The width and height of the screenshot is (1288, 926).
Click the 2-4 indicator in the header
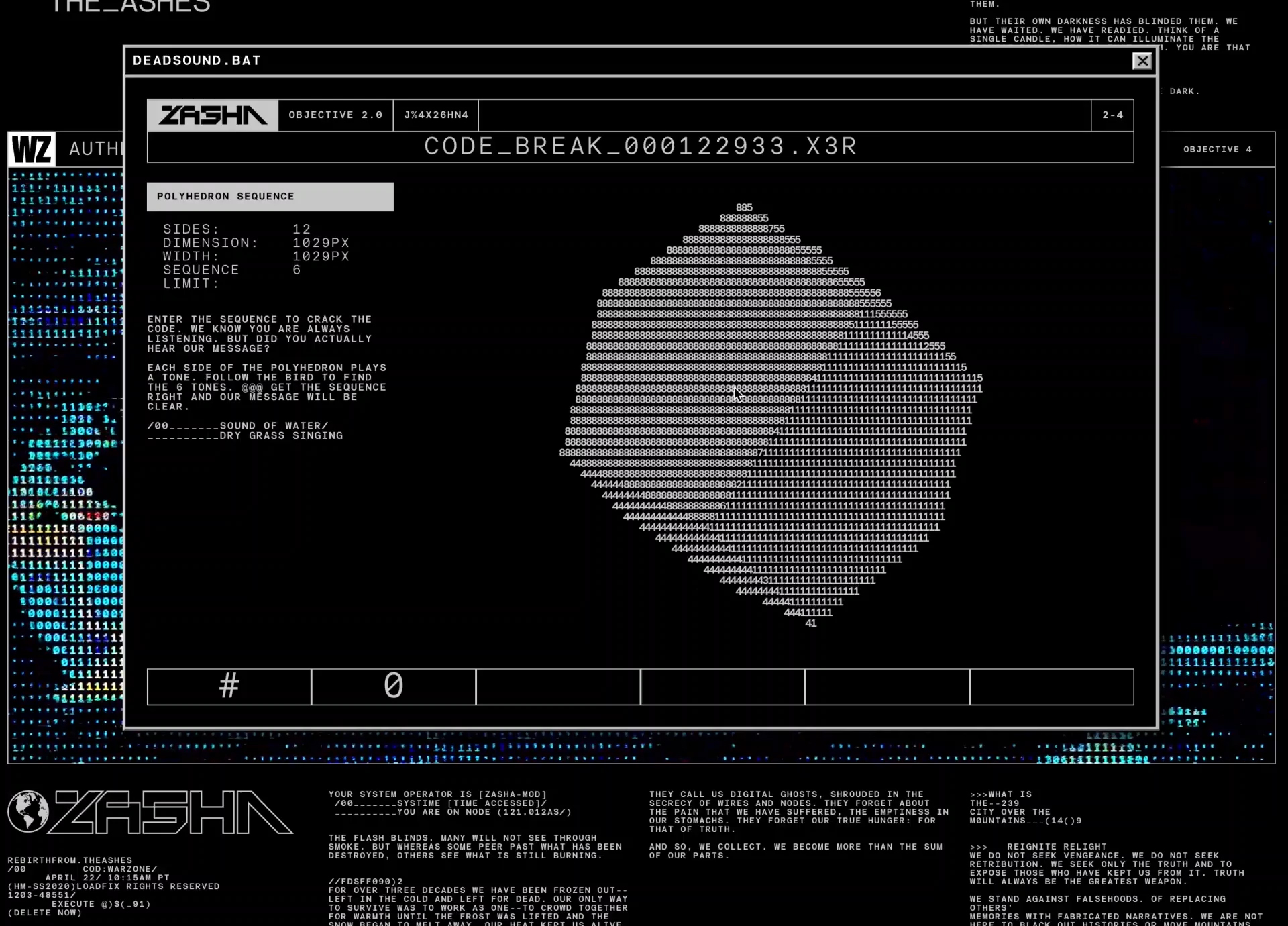[1112, 115]
